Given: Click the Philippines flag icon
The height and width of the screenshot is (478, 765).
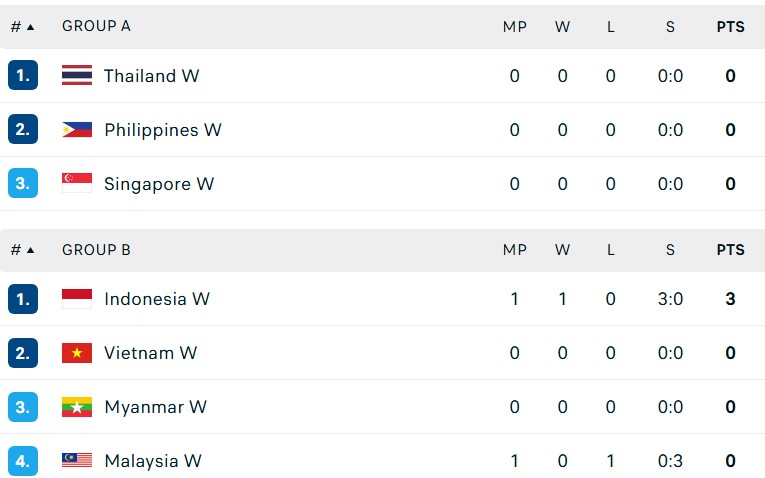Looking at the screenshot, I should click(x=77, y=130).
